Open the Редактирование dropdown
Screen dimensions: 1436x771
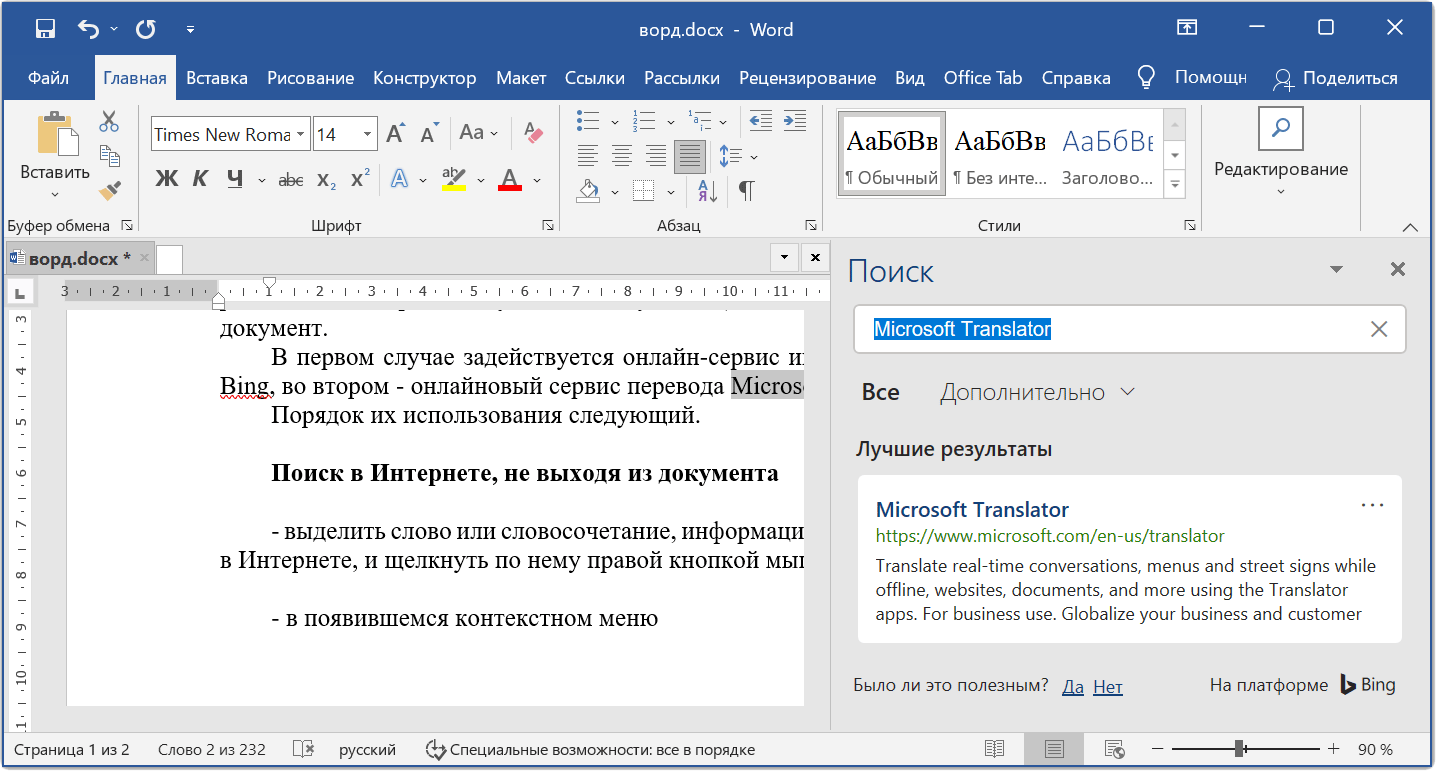coord(1280,170)
